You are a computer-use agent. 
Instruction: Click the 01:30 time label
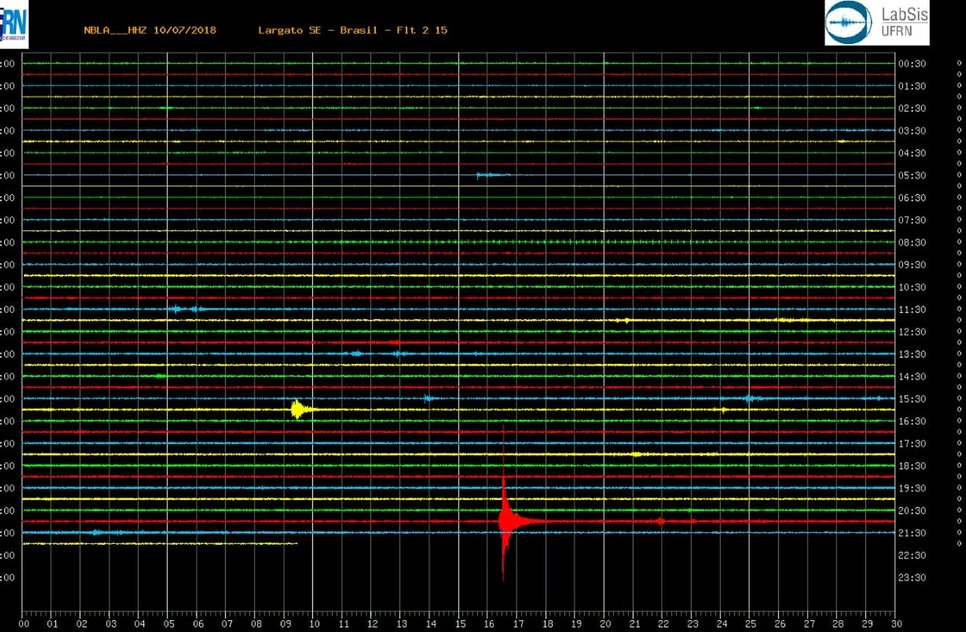(x=912, y=86)
